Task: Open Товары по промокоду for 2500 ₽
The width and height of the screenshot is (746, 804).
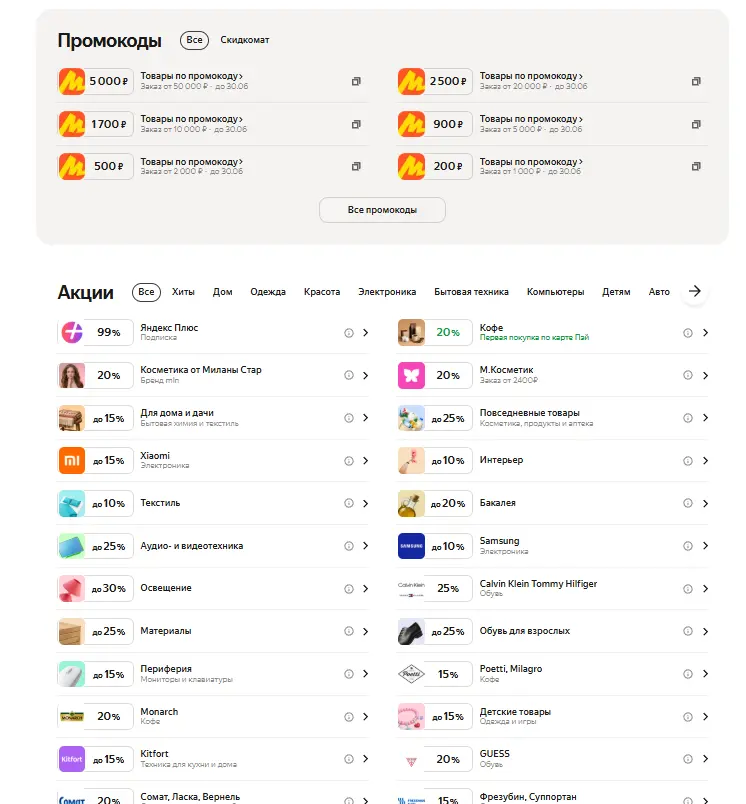Action: click(x=531, y=76)
